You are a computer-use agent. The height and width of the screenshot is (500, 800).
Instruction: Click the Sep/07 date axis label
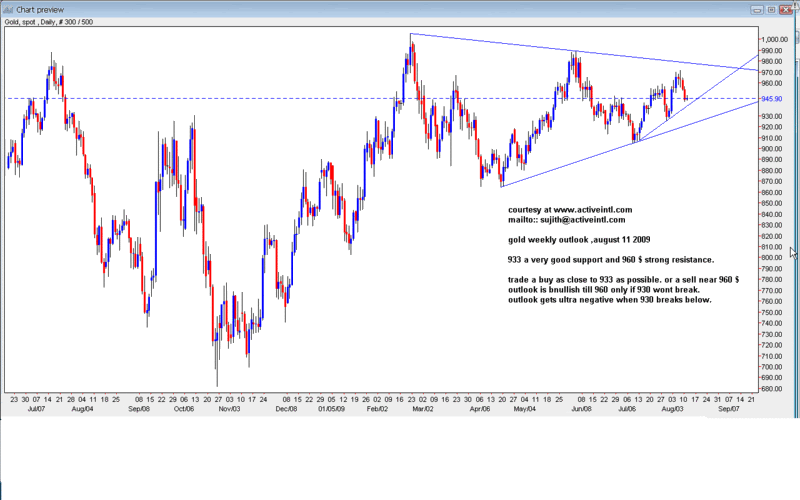tap(728, 409)
